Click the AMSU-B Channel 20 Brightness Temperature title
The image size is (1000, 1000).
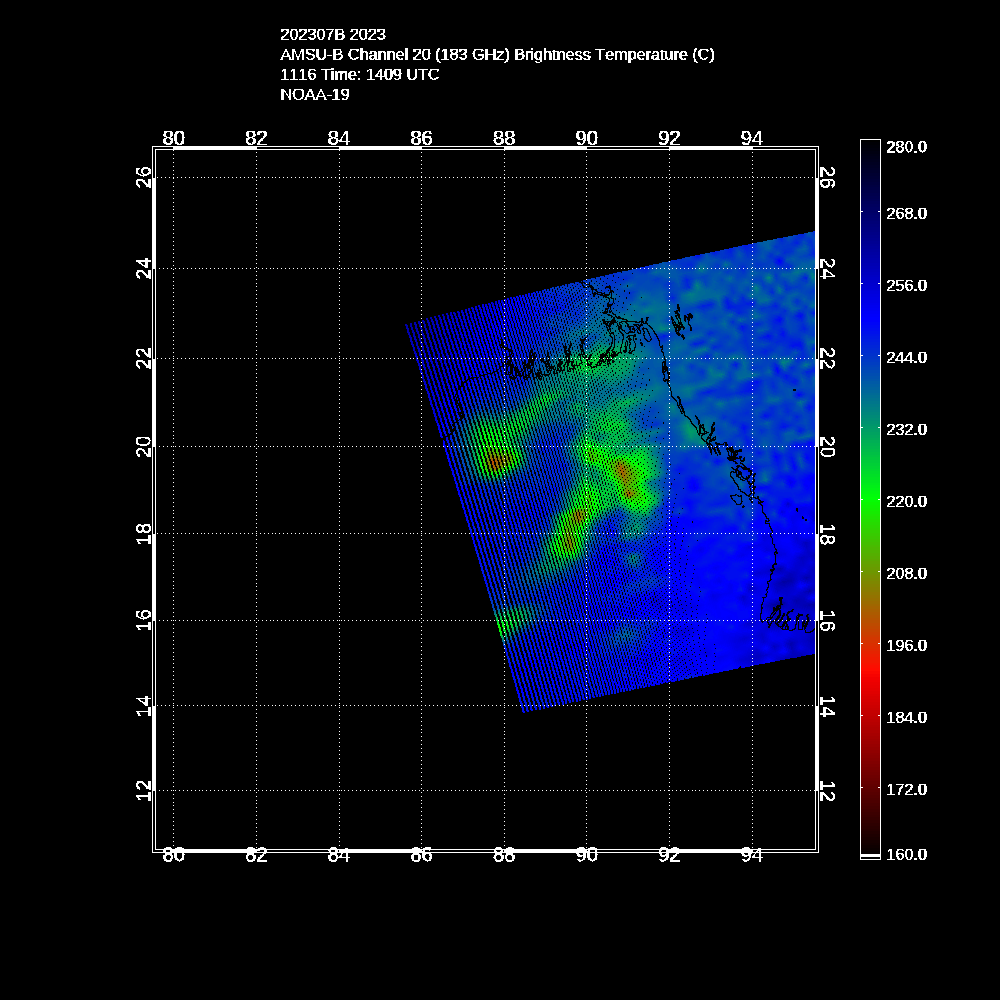[x=497, y=55]
